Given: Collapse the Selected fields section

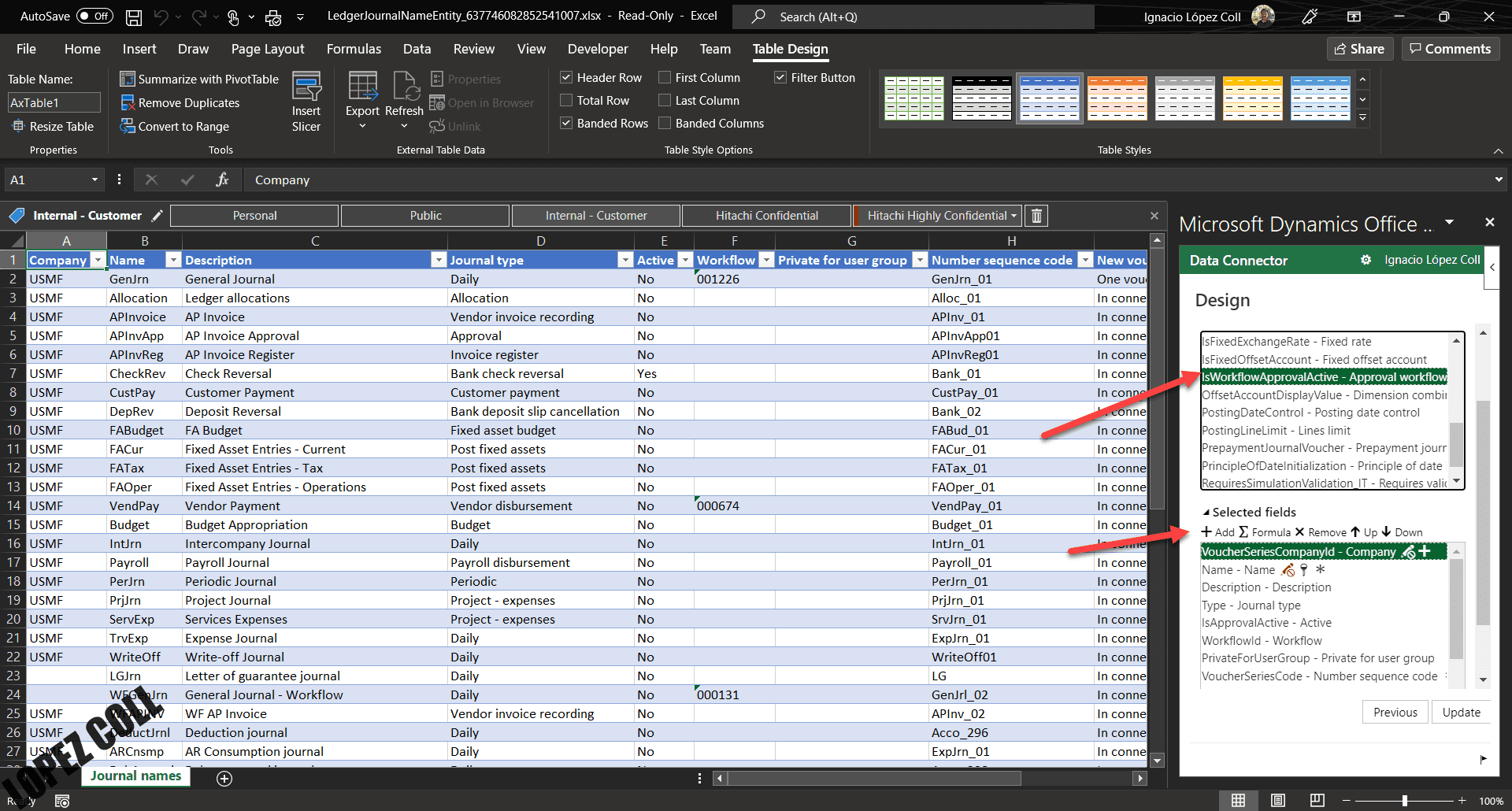Looking at the screenshot, I should (1205, 512).
